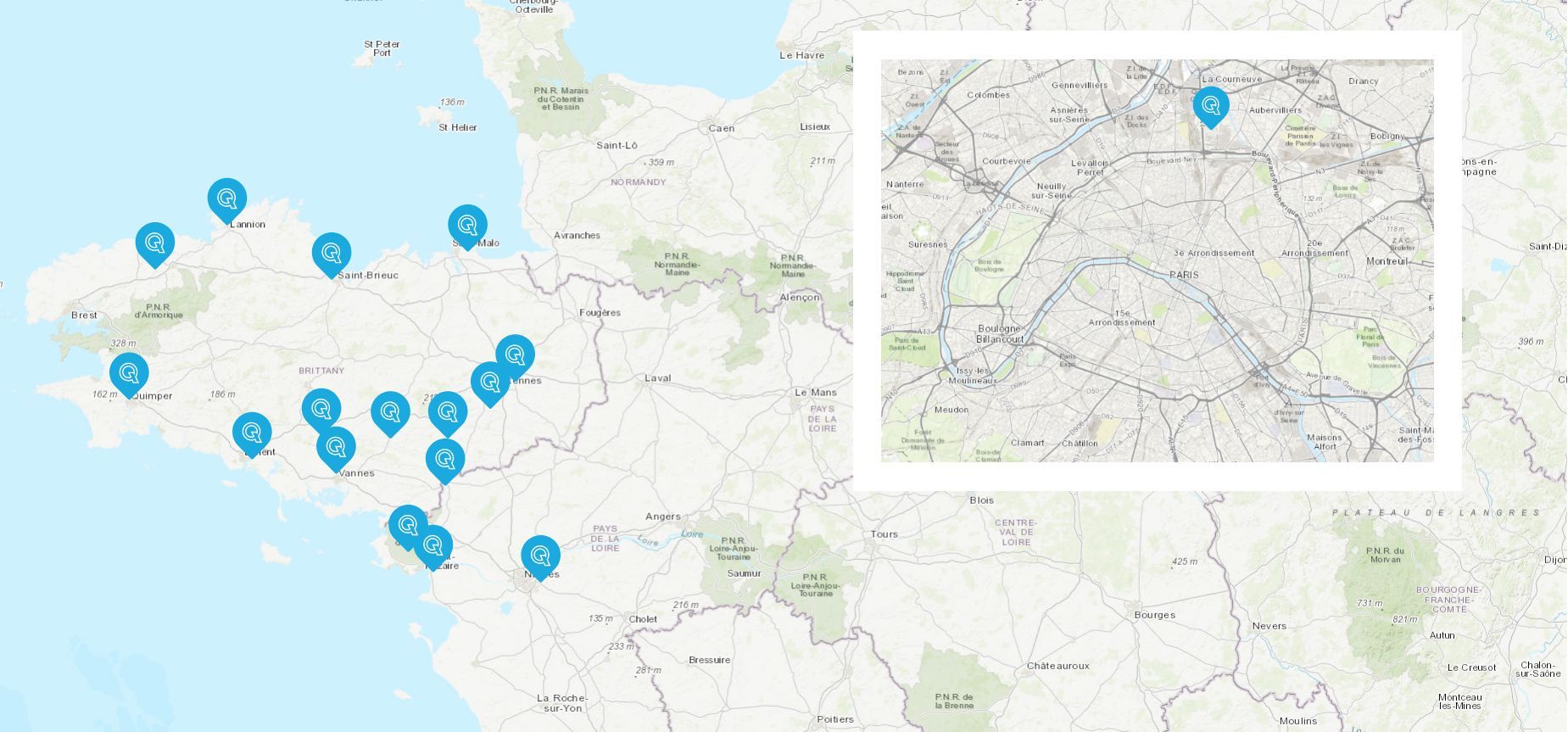Click the PARIS label in inset map
Viewport: 1568px width, 732px height.
[1184, 275]
